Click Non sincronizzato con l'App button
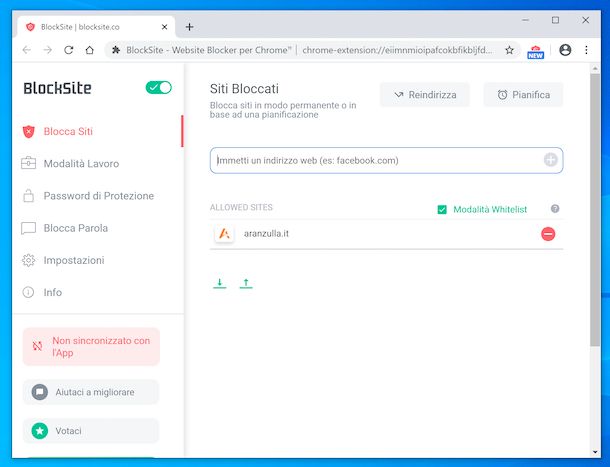This screenshot has width=610, height=467. pos(91,347)
